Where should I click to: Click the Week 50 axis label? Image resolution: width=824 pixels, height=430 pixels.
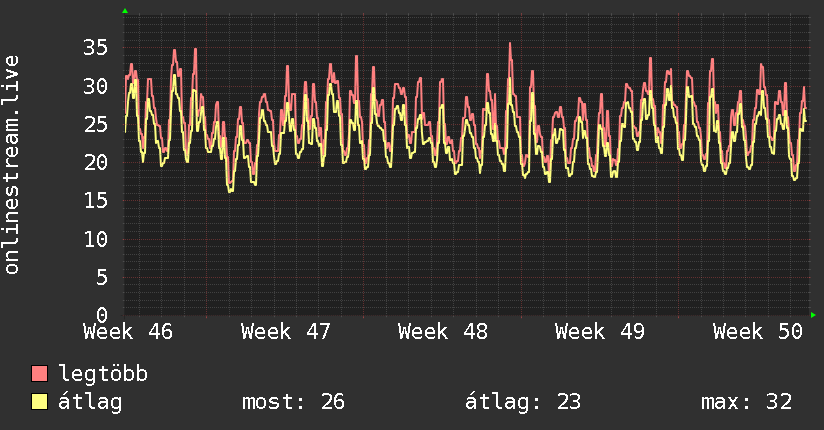pyautogui.click(x=758, y=332)
